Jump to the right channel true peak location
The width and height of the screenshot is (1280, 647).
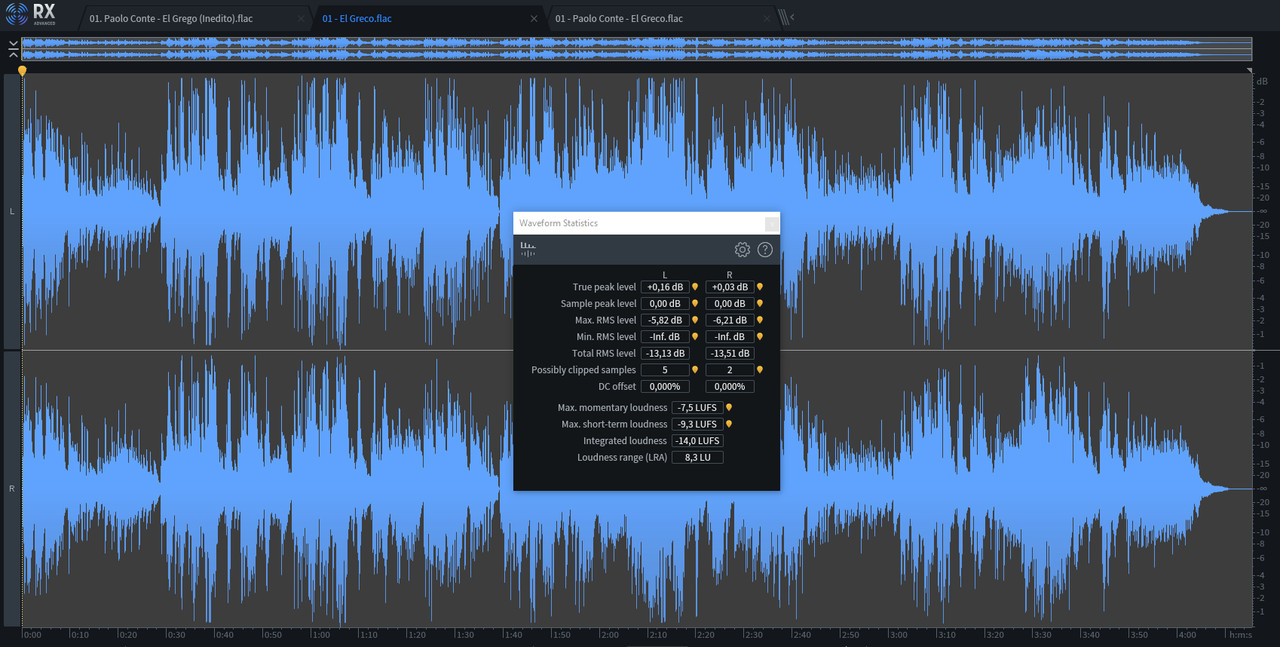point(760,287)
